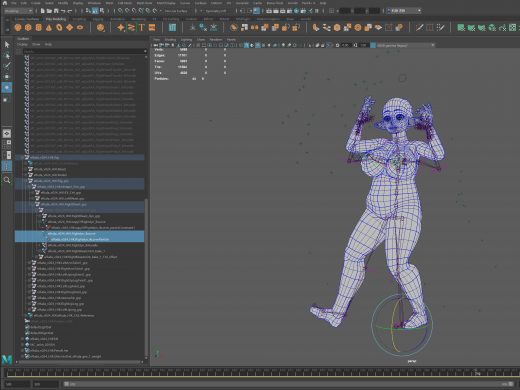Open the polygon Type tool (T icon)

[141, 28]
